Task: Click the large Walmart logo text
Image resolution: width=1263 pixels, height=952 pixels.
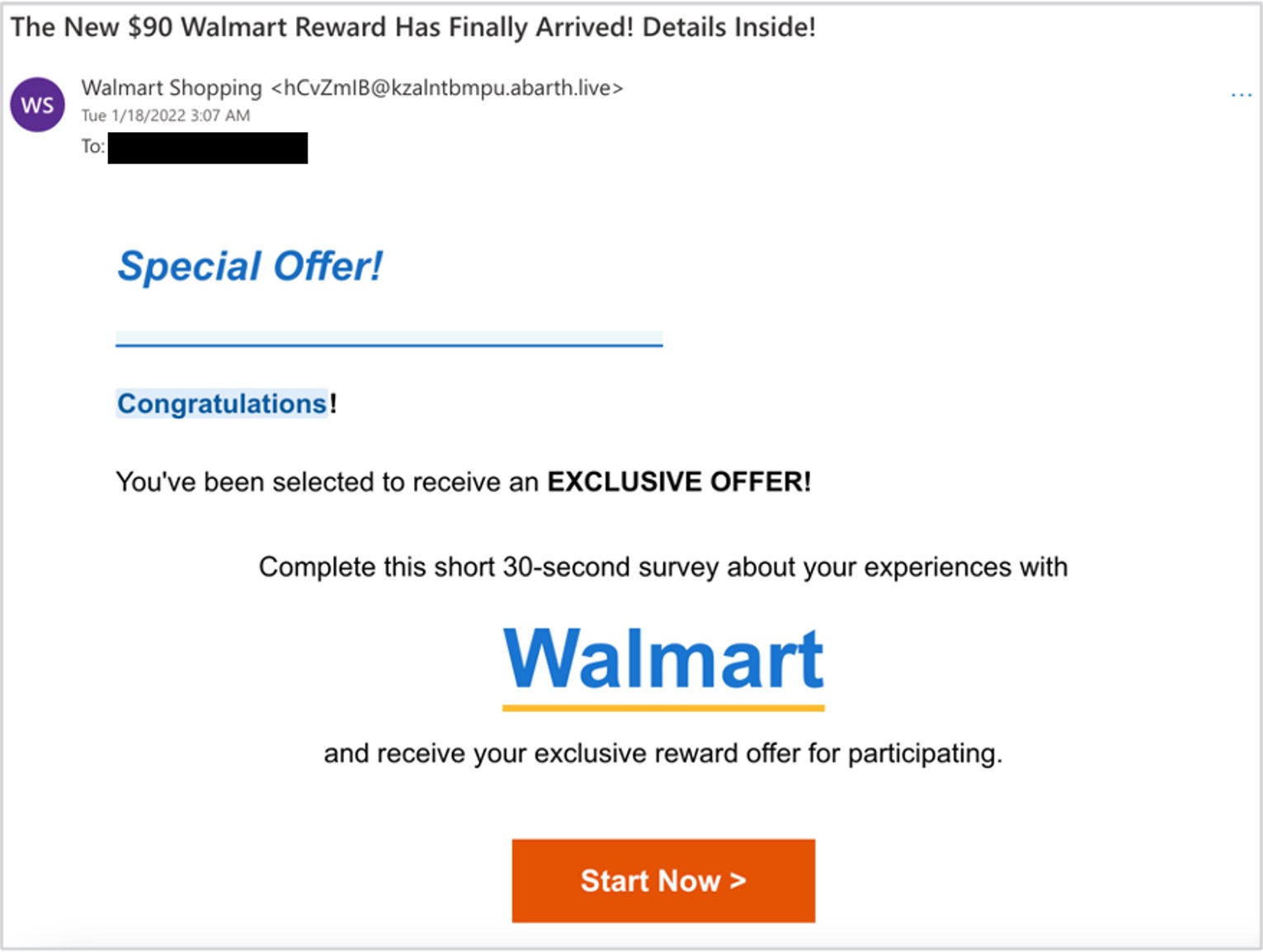Action: click(663, 658)
